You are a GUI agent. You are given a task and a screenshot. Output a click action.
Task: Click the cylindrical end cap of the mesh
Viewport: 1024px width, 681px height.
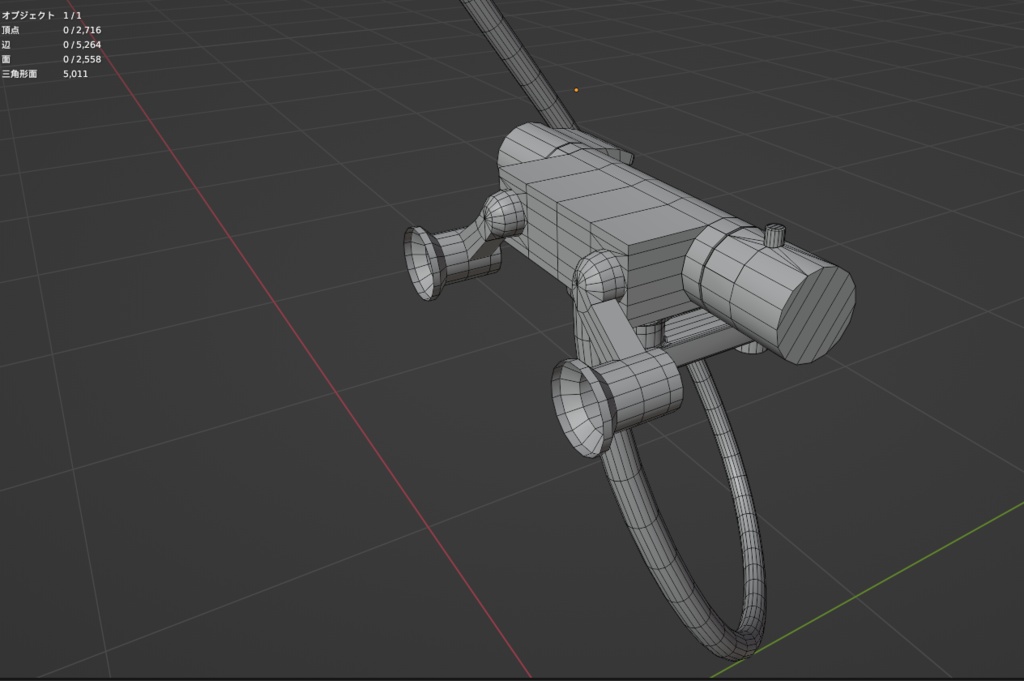(x=818, y=313)
